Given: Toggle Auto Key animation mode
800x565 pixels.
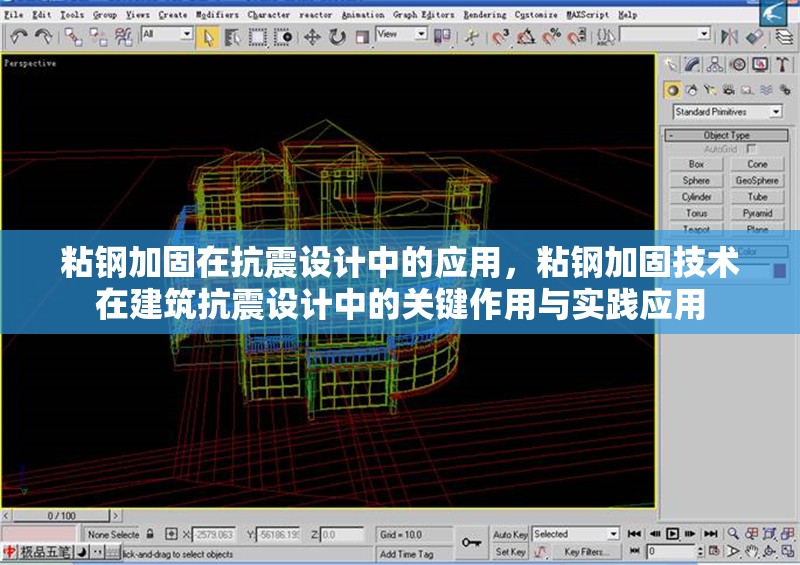Looking at the screenshot, I should coord(510,534).
